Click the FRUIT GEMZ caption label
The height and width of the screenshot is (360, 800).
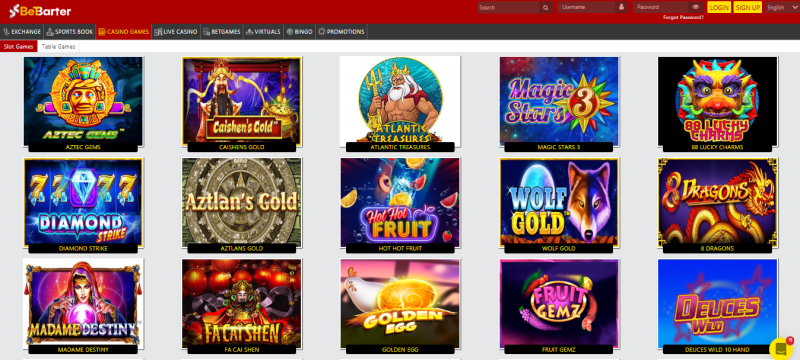pos(559,349)
